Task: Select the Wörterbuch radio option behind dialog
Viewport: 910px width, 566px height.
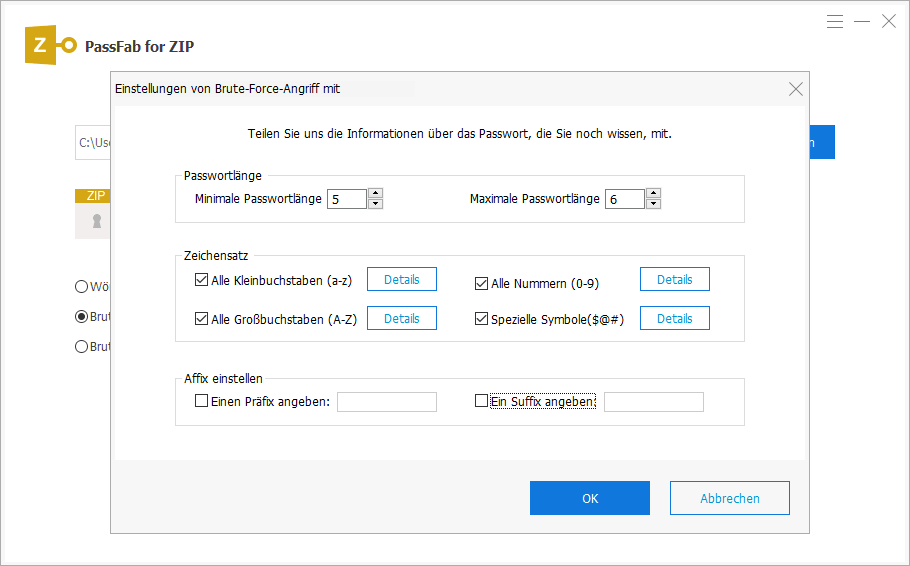Action: click(81, 286)
